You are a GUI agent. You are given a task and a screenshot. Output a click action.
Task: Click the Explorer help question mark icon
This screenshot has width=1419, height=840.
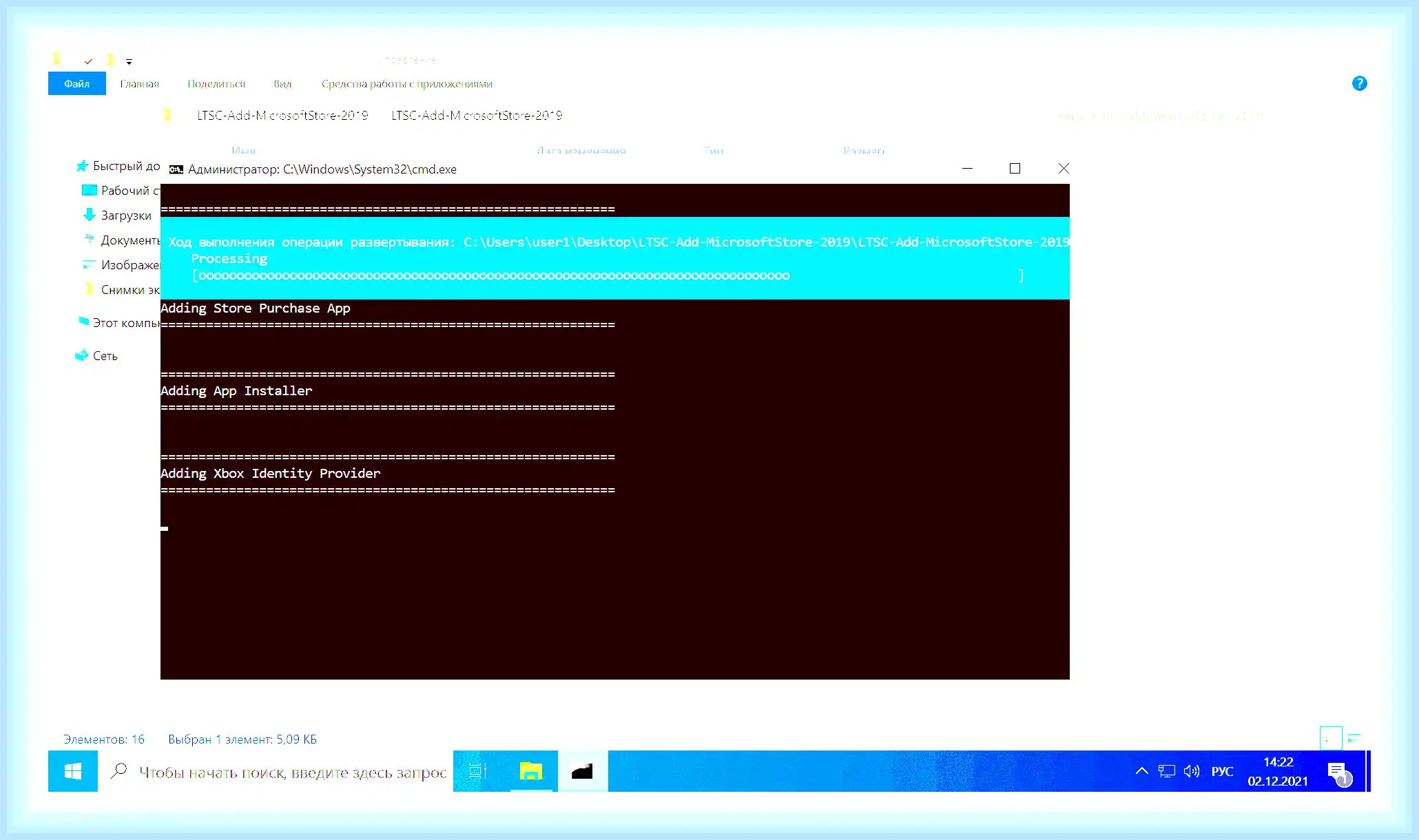pos(1359,83)
